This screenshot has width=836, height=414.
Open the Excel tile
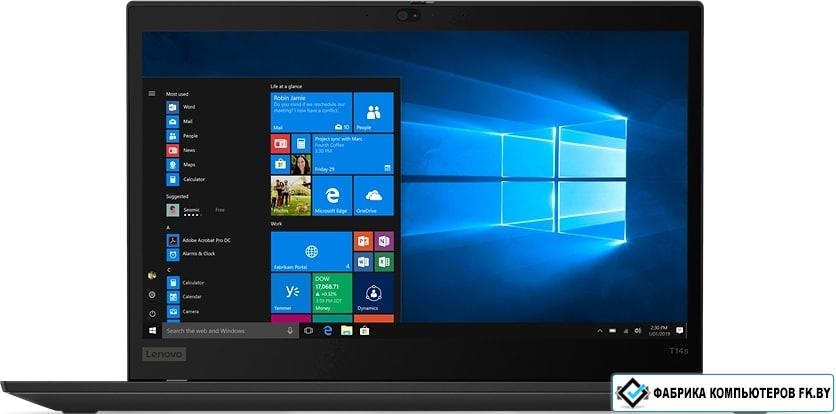point(384,262)
